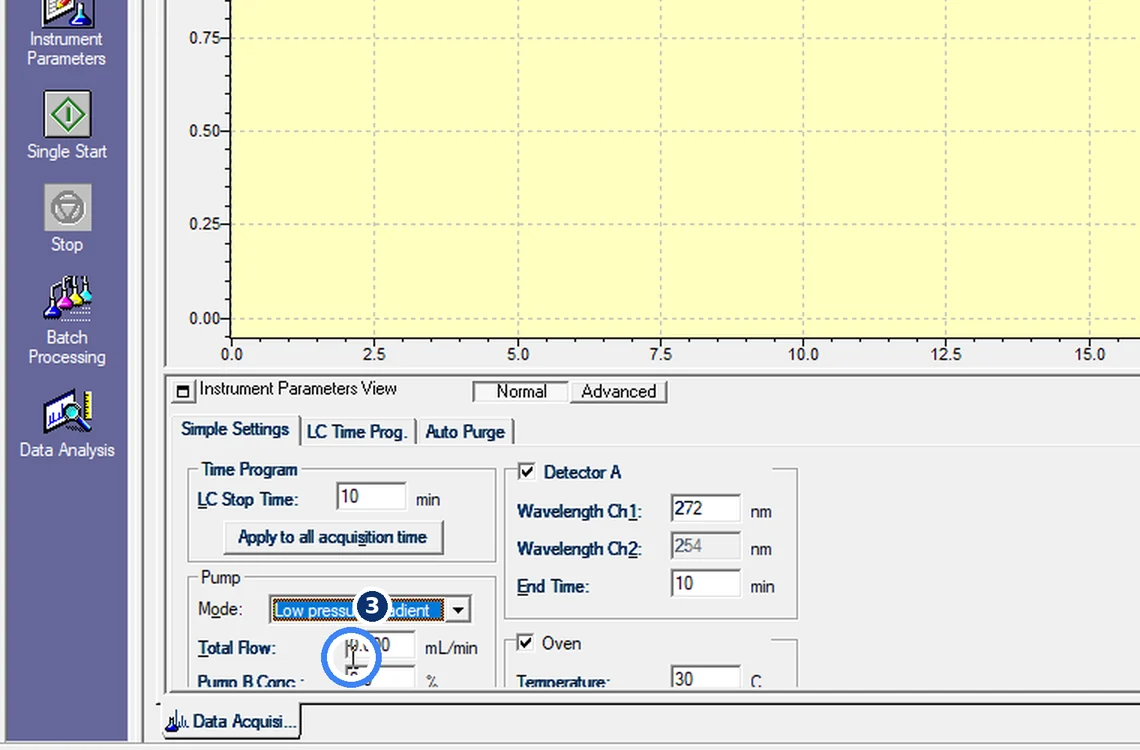The image size is (1140, 750).
Task: Click the 'Wavelength Ch2:' label
Action: point(579,549)
